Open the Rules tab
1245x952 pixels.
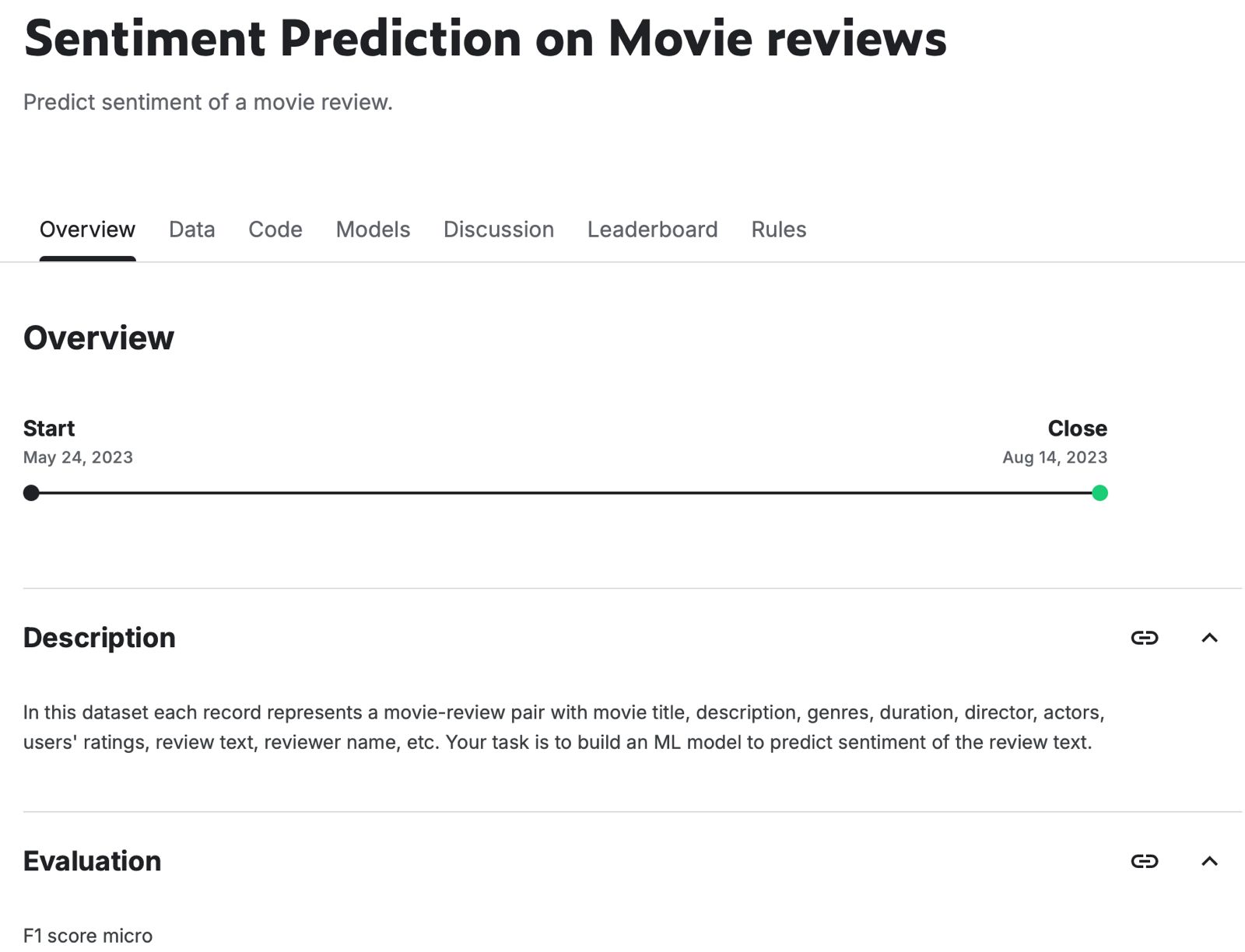point(777,229)
